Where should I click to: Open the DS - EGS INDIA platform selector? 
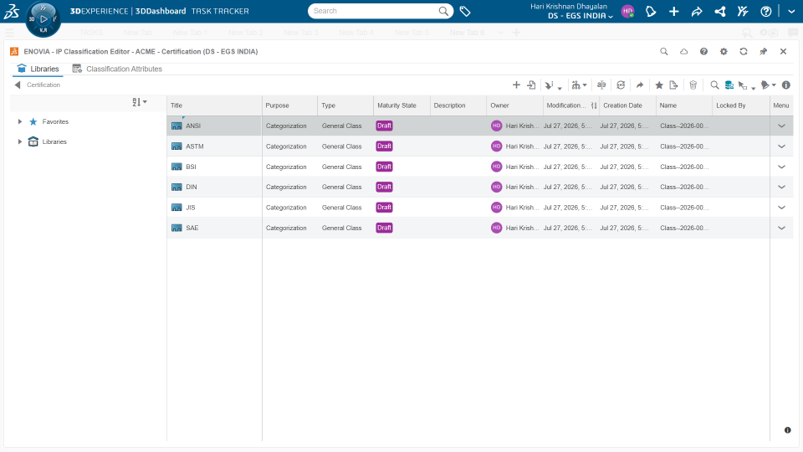coord(580,16)
